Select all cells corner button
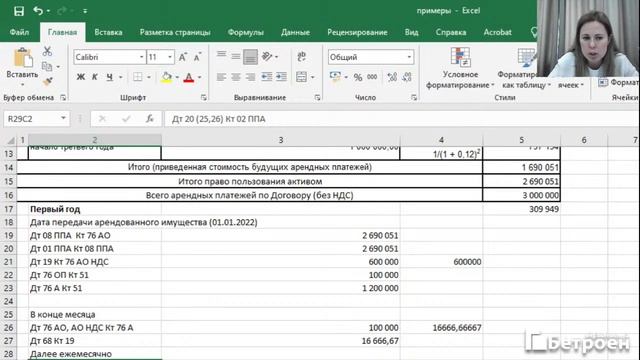Screen dimensions: 640x360 [10, 140]
